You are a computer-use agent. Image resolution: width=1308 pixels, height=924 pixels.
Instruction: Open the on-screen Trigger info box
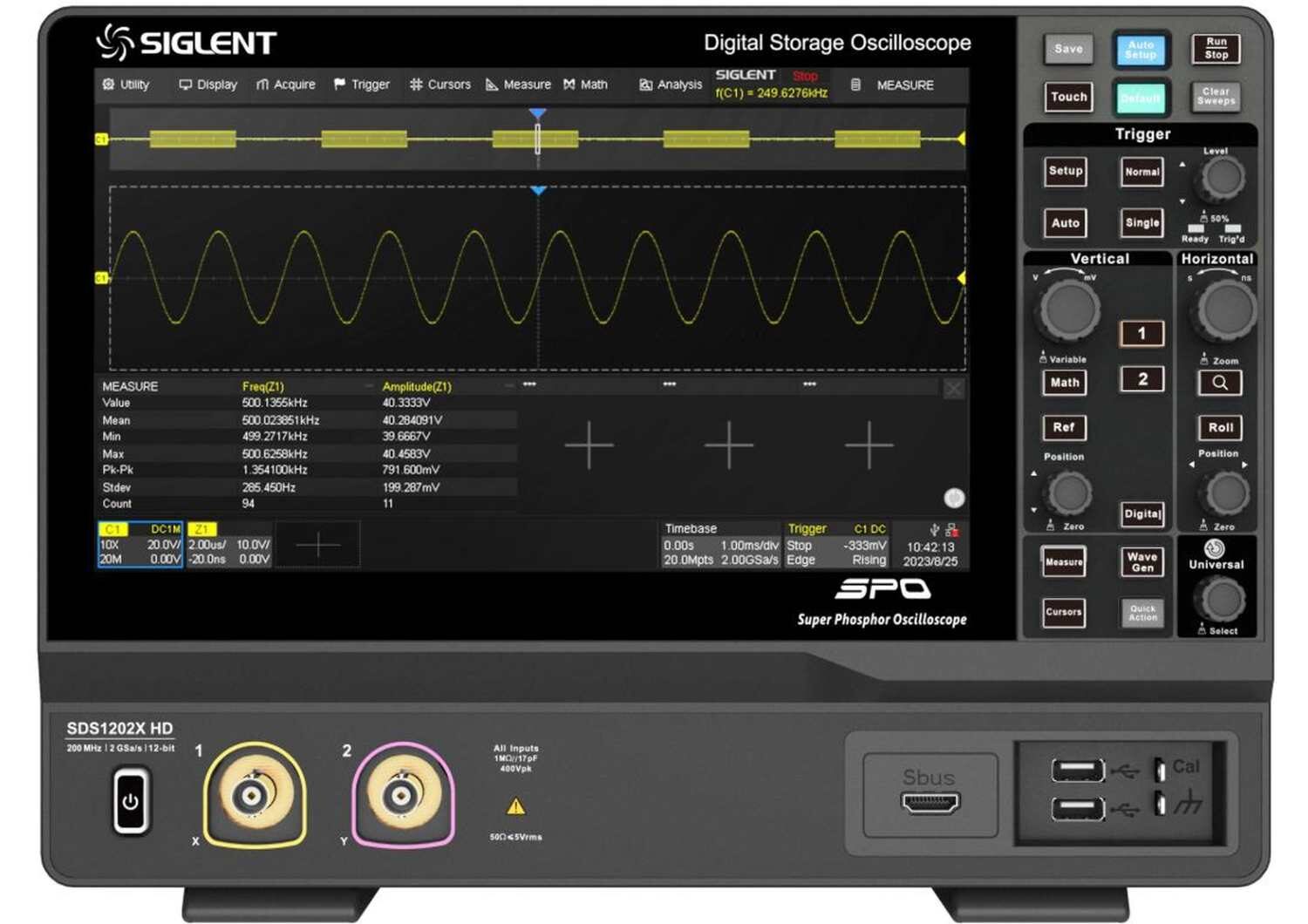[x=836, y=545]
